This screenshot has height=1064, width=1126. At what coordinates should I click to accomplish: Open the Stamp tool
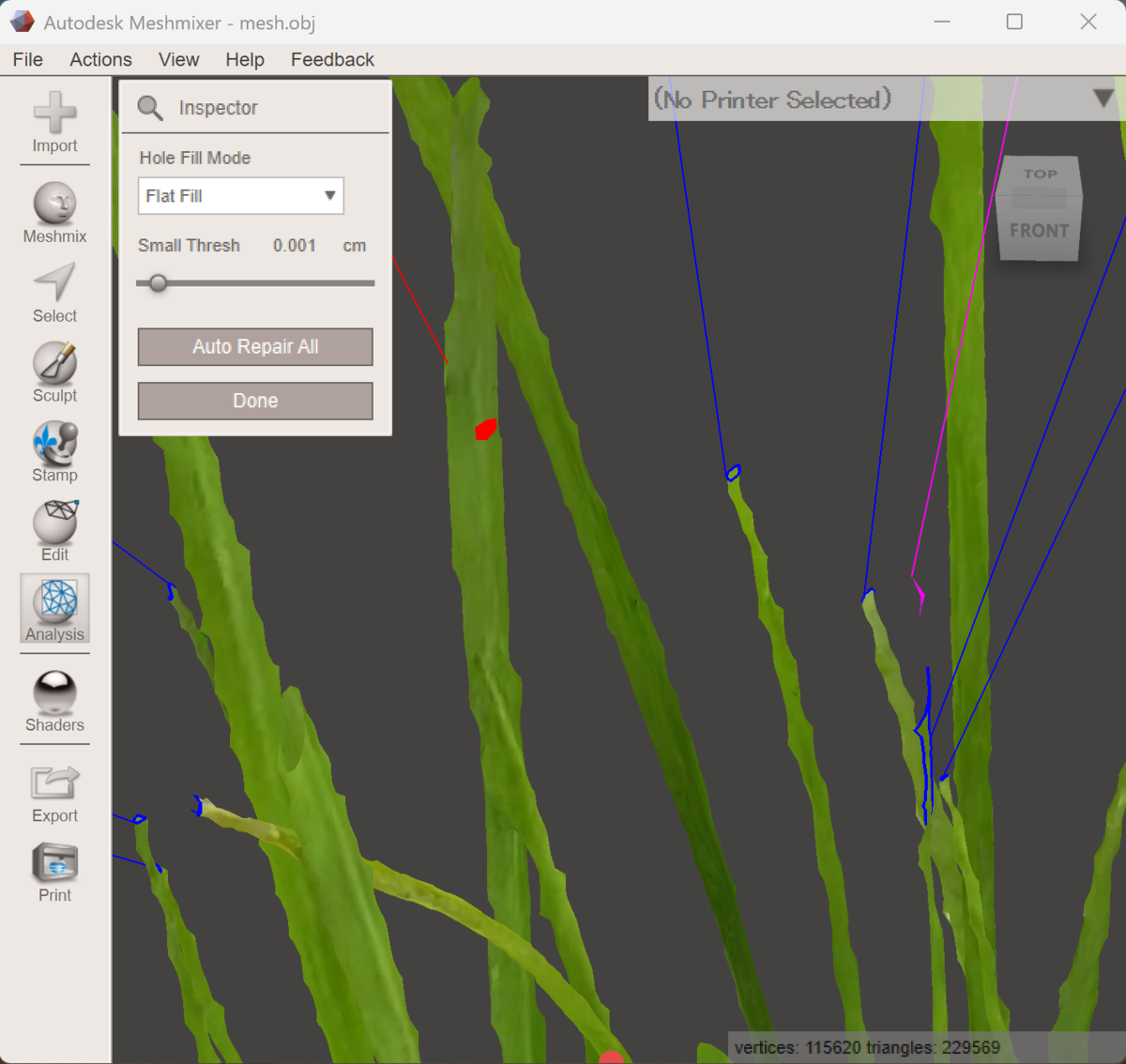(x=54, y=452)
